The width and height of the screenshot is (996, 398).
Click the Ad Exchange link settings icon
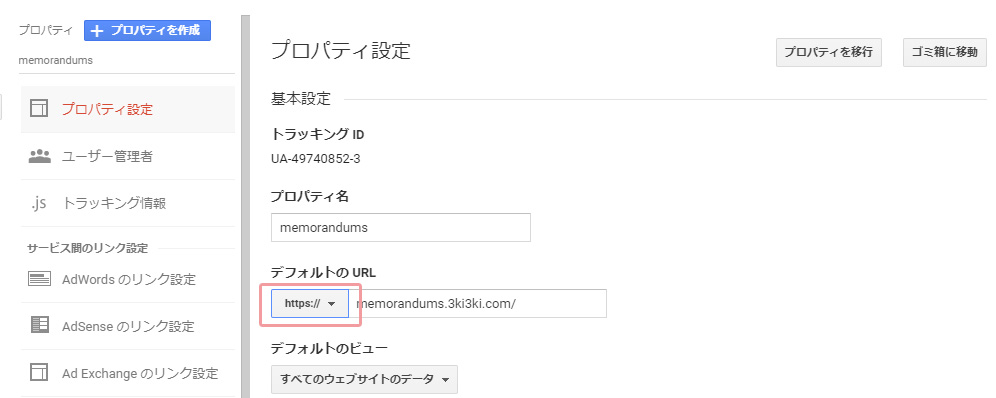point(39,373)
